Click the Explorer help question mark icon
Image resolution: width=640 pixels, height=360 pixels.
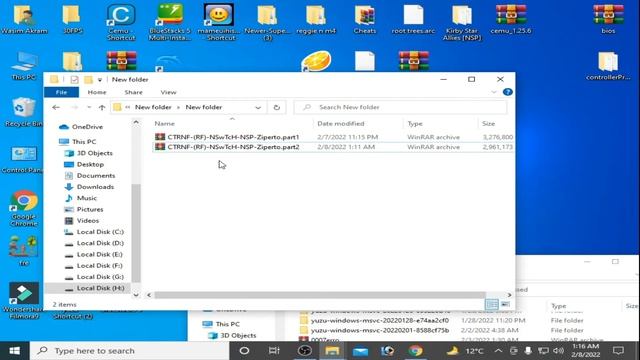(x=508, y=92)
